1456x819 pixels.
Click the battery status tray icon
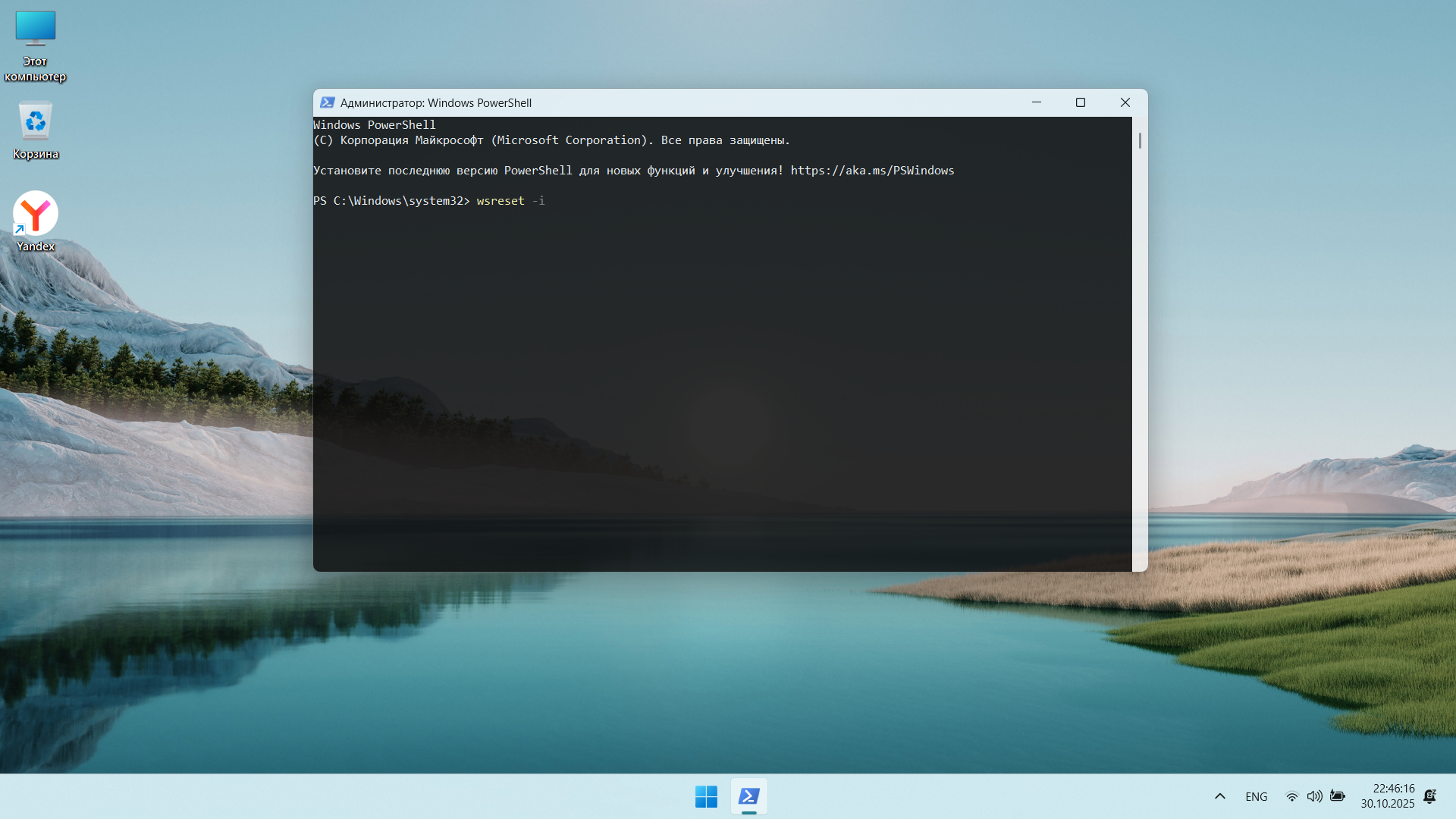point(1338,796)
